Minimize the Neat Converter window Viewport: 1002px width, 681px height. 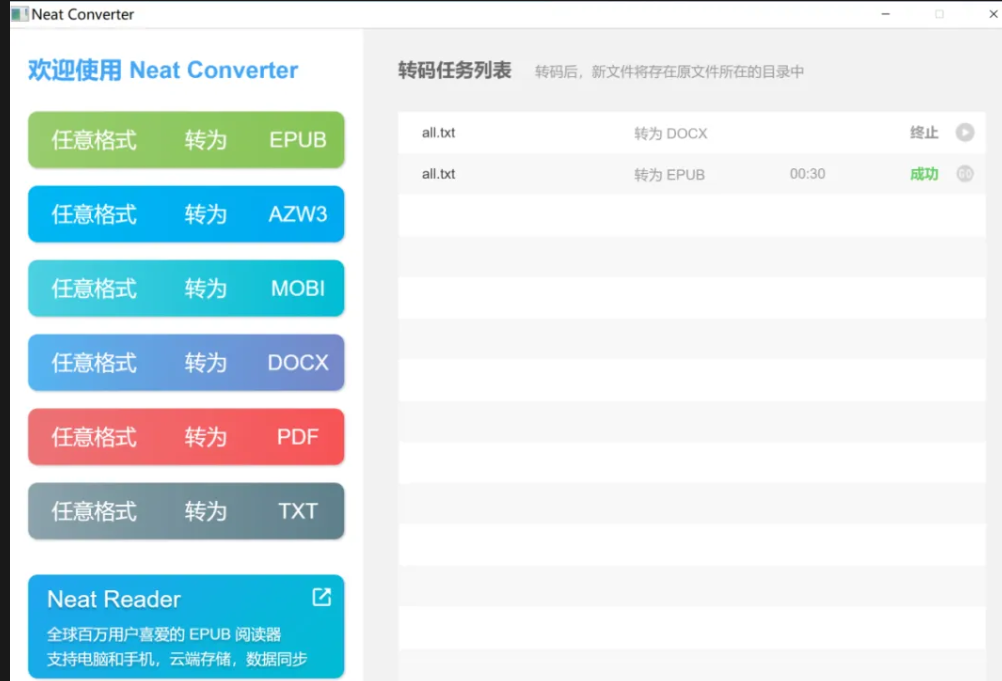[886, 14]
